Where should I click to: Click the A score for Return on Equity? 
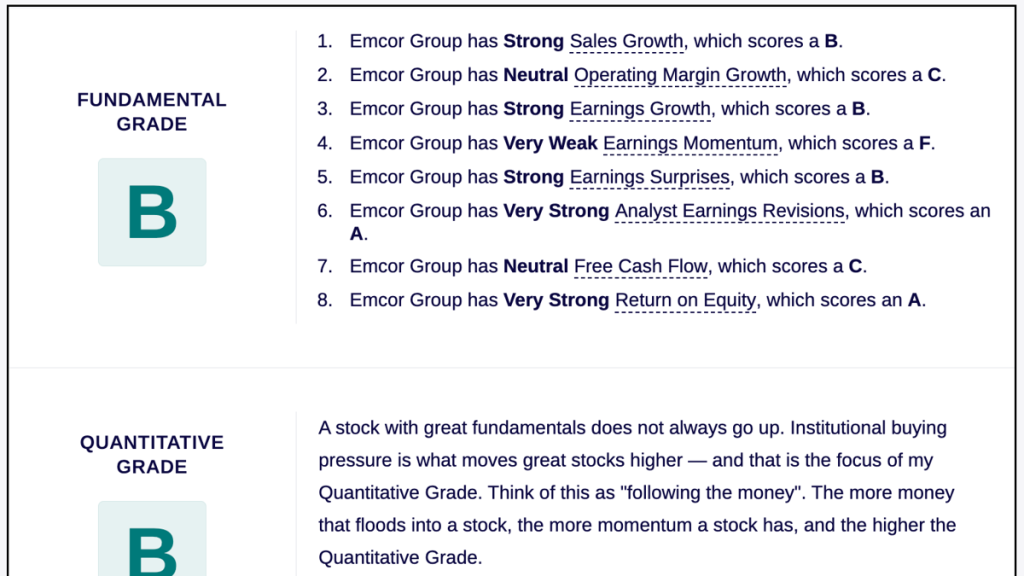914,300
